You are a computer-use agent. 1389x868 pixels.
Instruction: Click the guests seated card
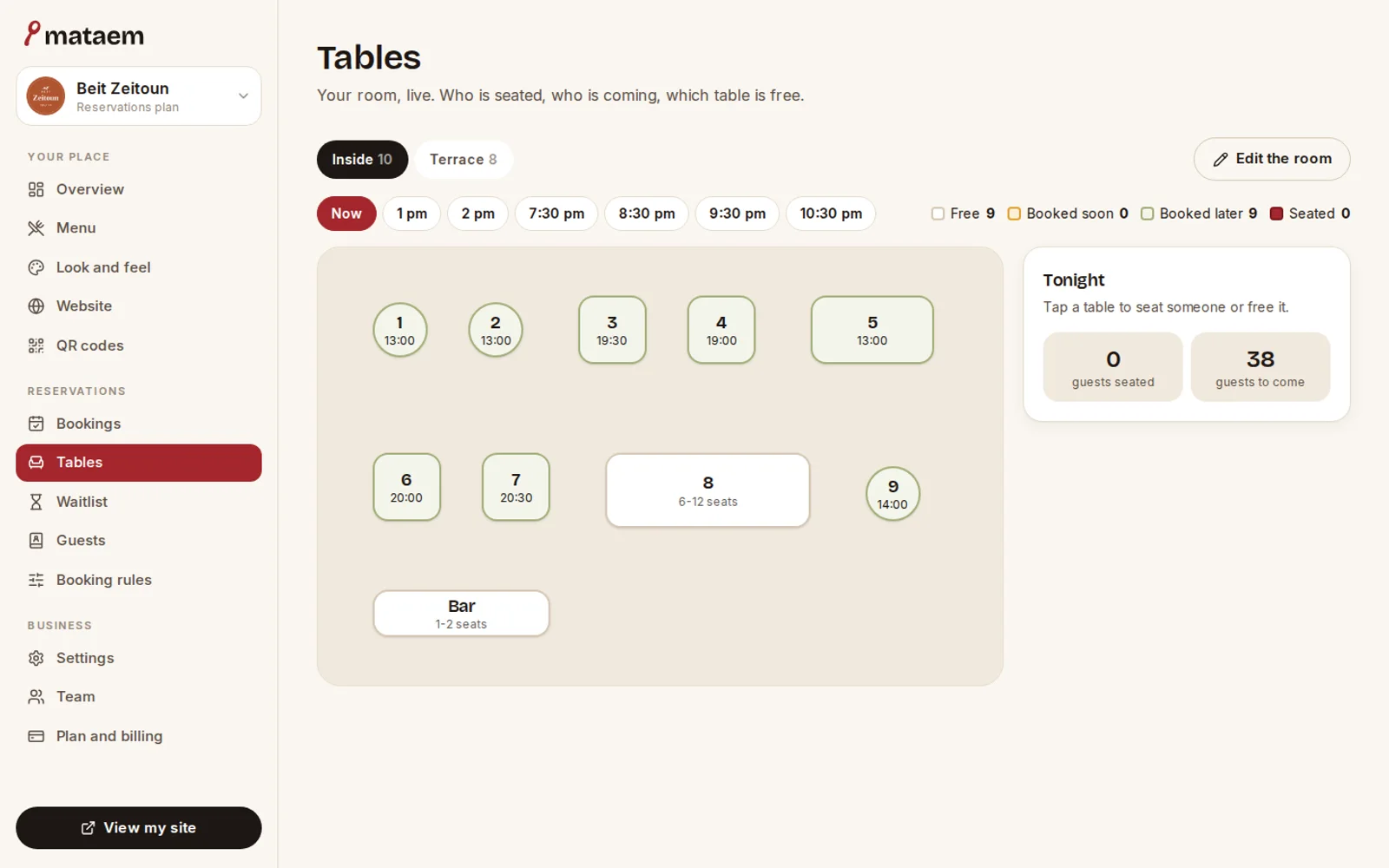pyautogui.click(x=1113, y=367)
